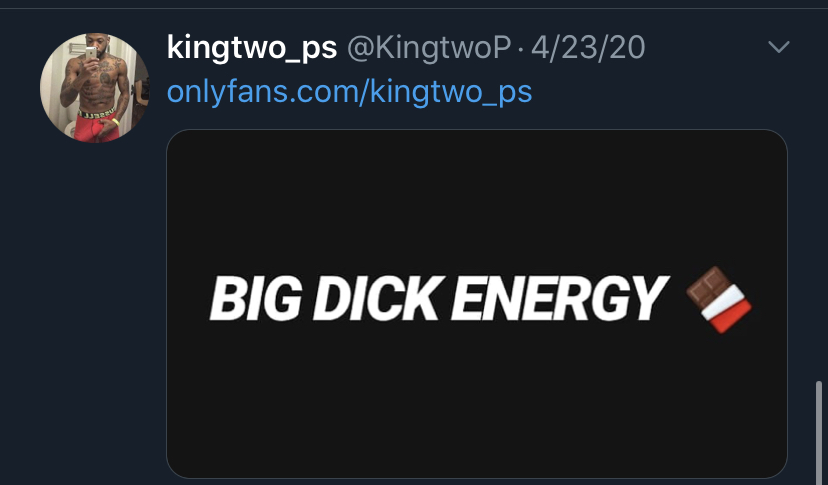The height and width of the screenshot is (485, 828).
Task: Open the tweet dated 4/23/20
Action: pyautogui.click(x=588, y=48)
